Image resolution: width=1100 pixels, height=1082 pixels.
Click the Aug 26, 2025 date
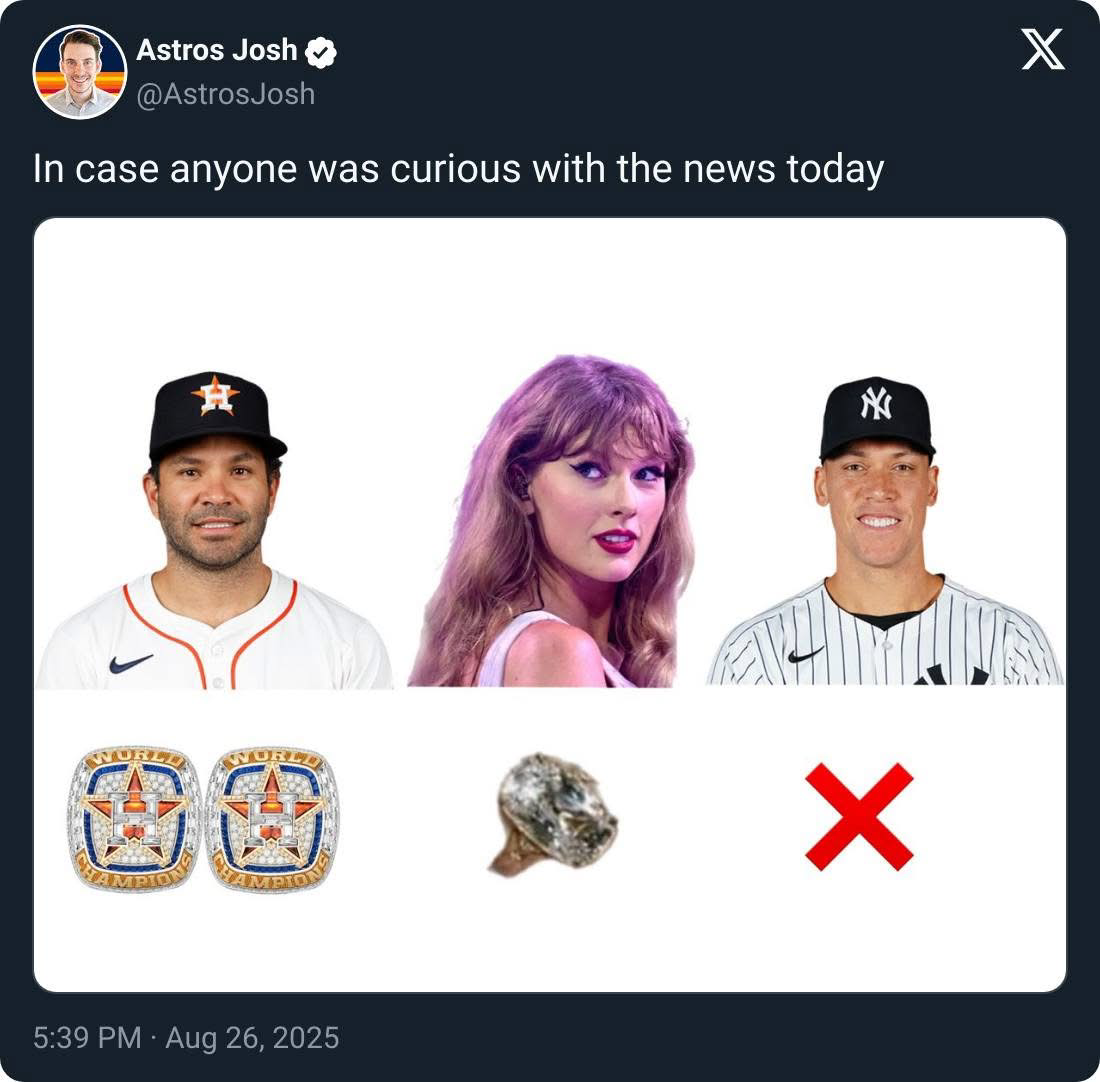[252, 1038]
